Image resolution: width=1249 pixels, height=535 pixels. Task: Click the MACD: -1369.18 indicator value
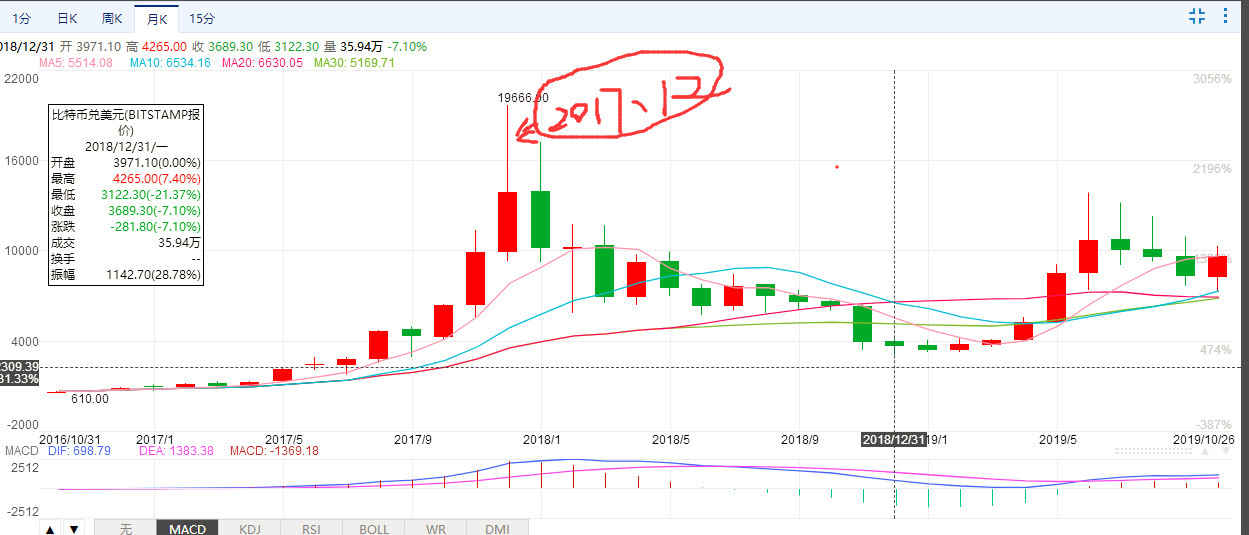(273, 451)
